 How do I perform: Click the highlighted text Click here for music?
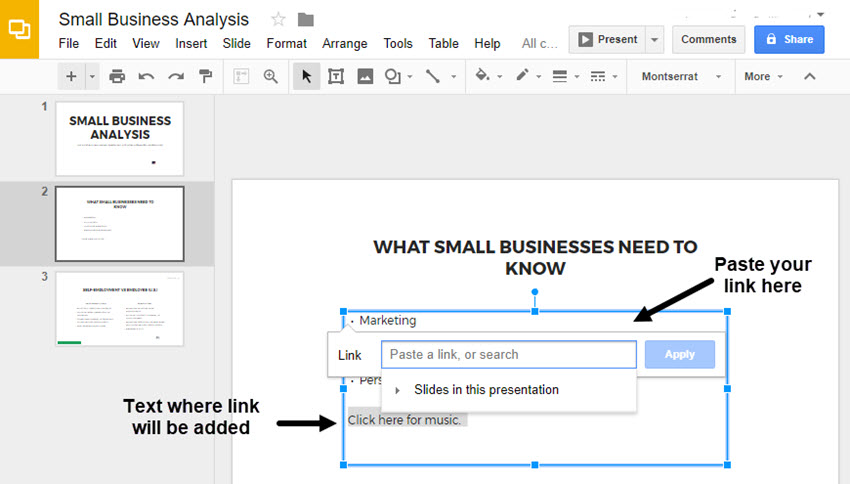[x=404, y=420]
